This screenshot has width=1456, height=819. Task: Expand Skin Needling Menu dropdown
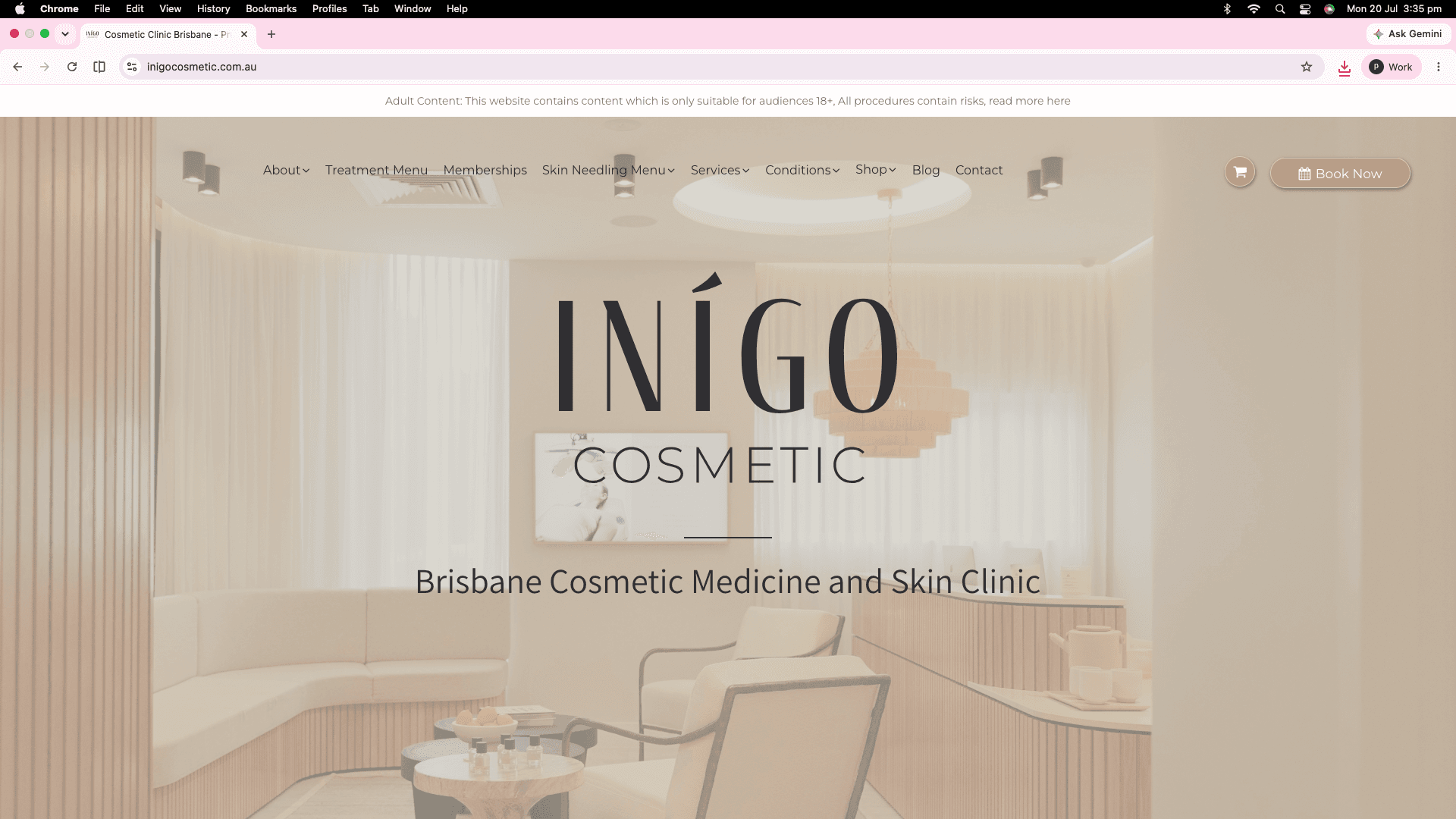pos(608,170)
